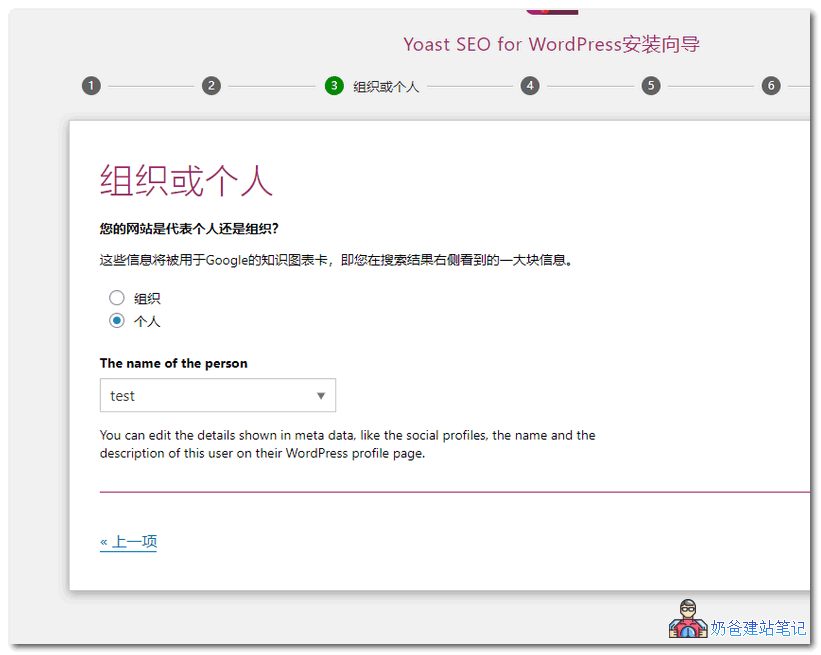Reselect the currently checked 个人 option
The height and width of the screenshot is (655, 821).
116,320
